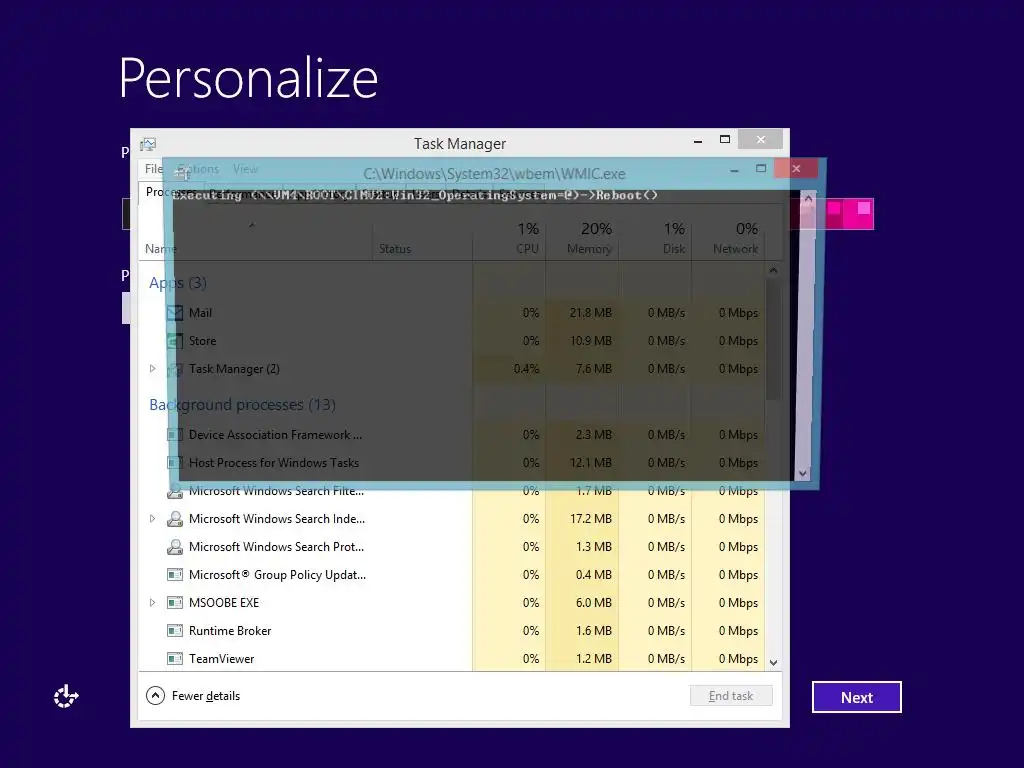Expand the MSOOBE EXE process entry
The height and width of the screenshot is (768, 1024).
pos(152,603)
